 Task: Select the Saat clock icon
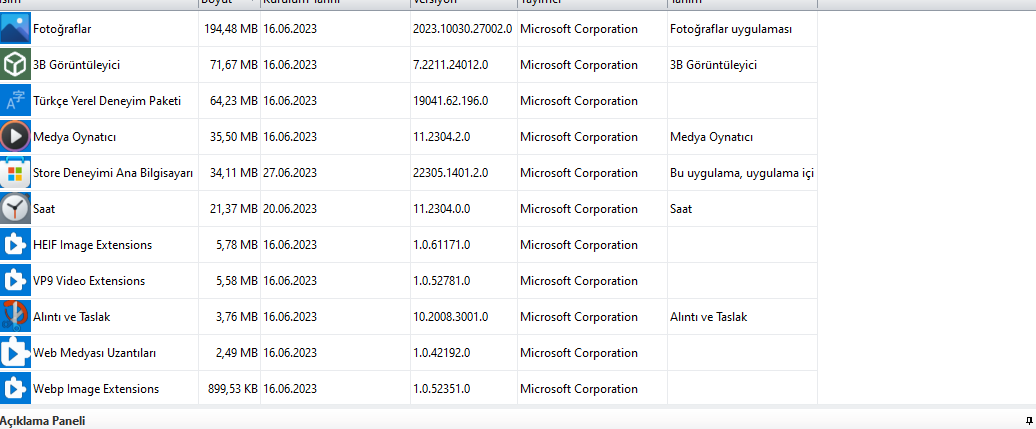click(15, 209)
